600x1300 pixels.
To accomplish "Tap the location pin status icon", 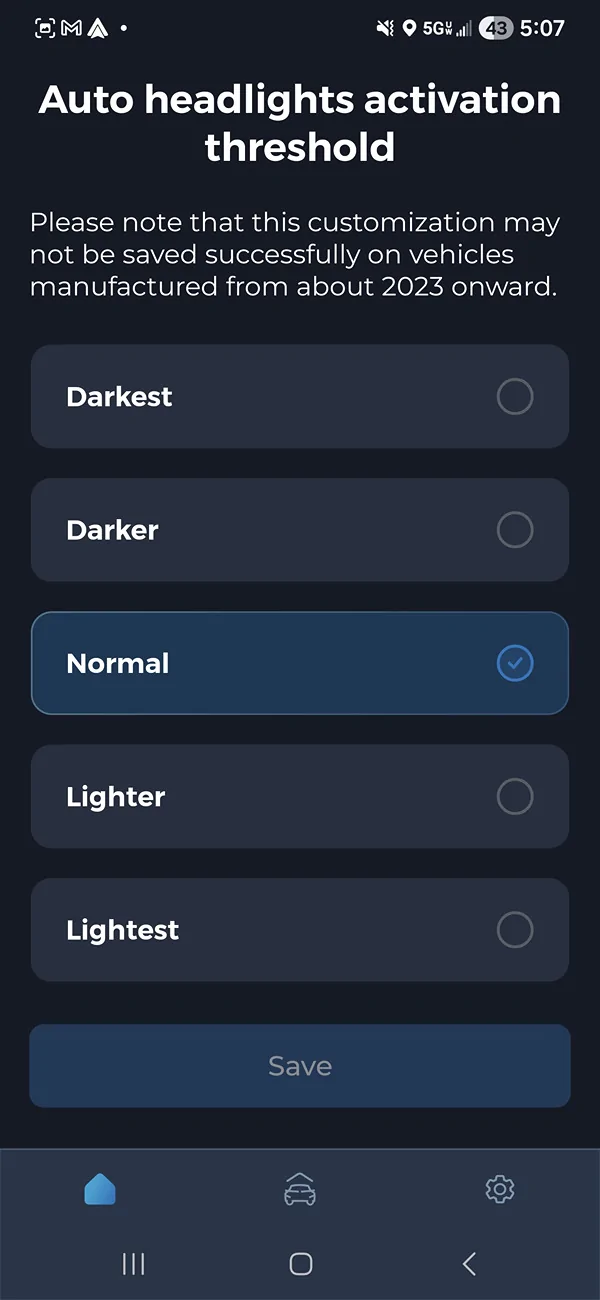I will (410, 28).
